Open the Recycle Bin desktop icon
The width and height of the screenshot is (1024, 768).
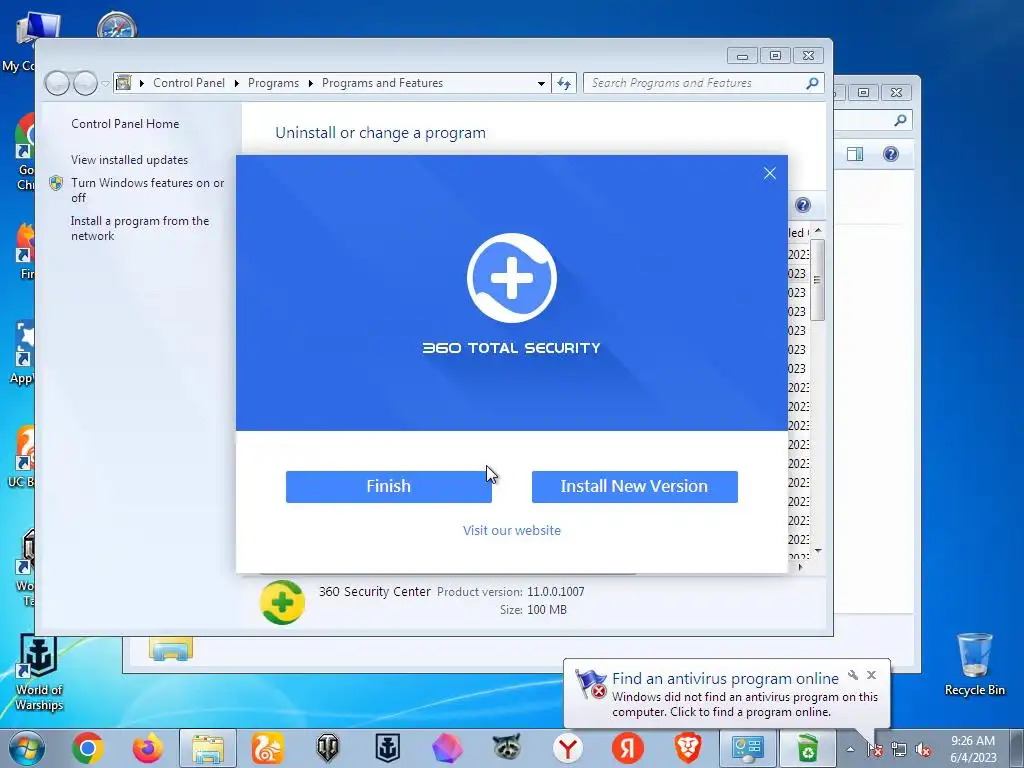pyautogui.click(x=974, y=664)
